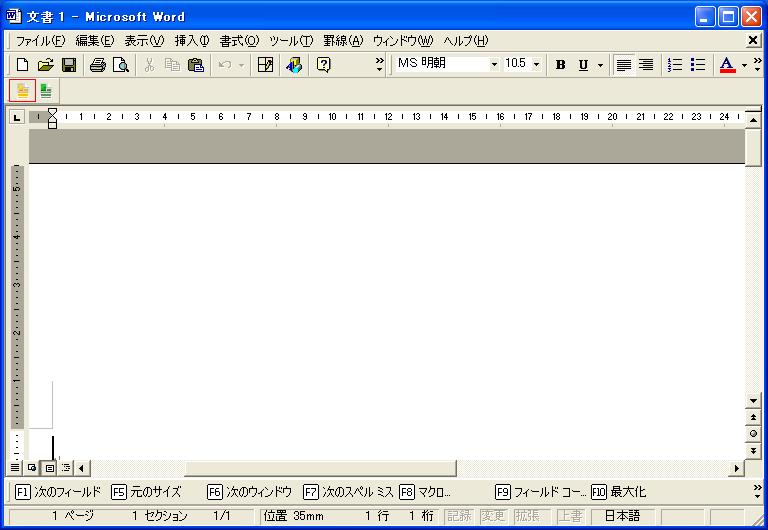This screenshot has width=768, height=530.
Task: Click the Select Browse Object circle button
Action: [x=753, y=434]
